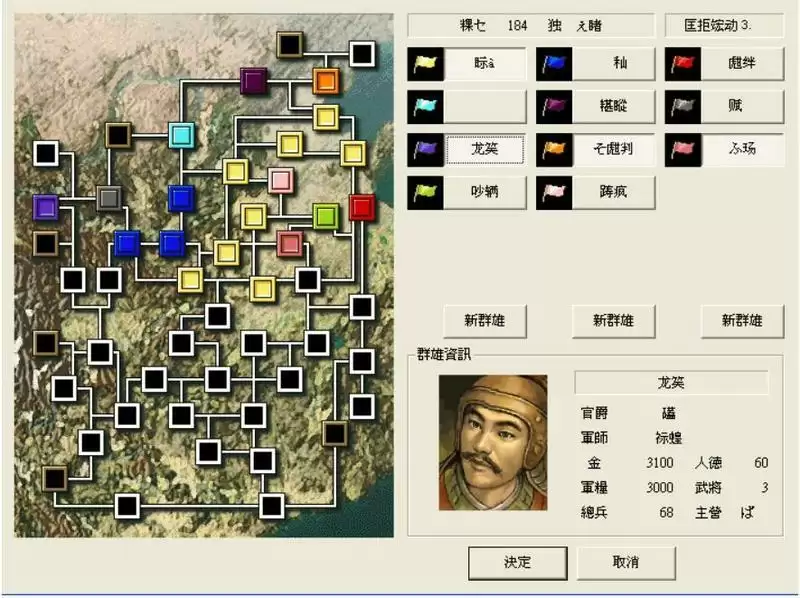
Task: Click the red flag icon beside 氍绊
Action: (x=680, y=64)
